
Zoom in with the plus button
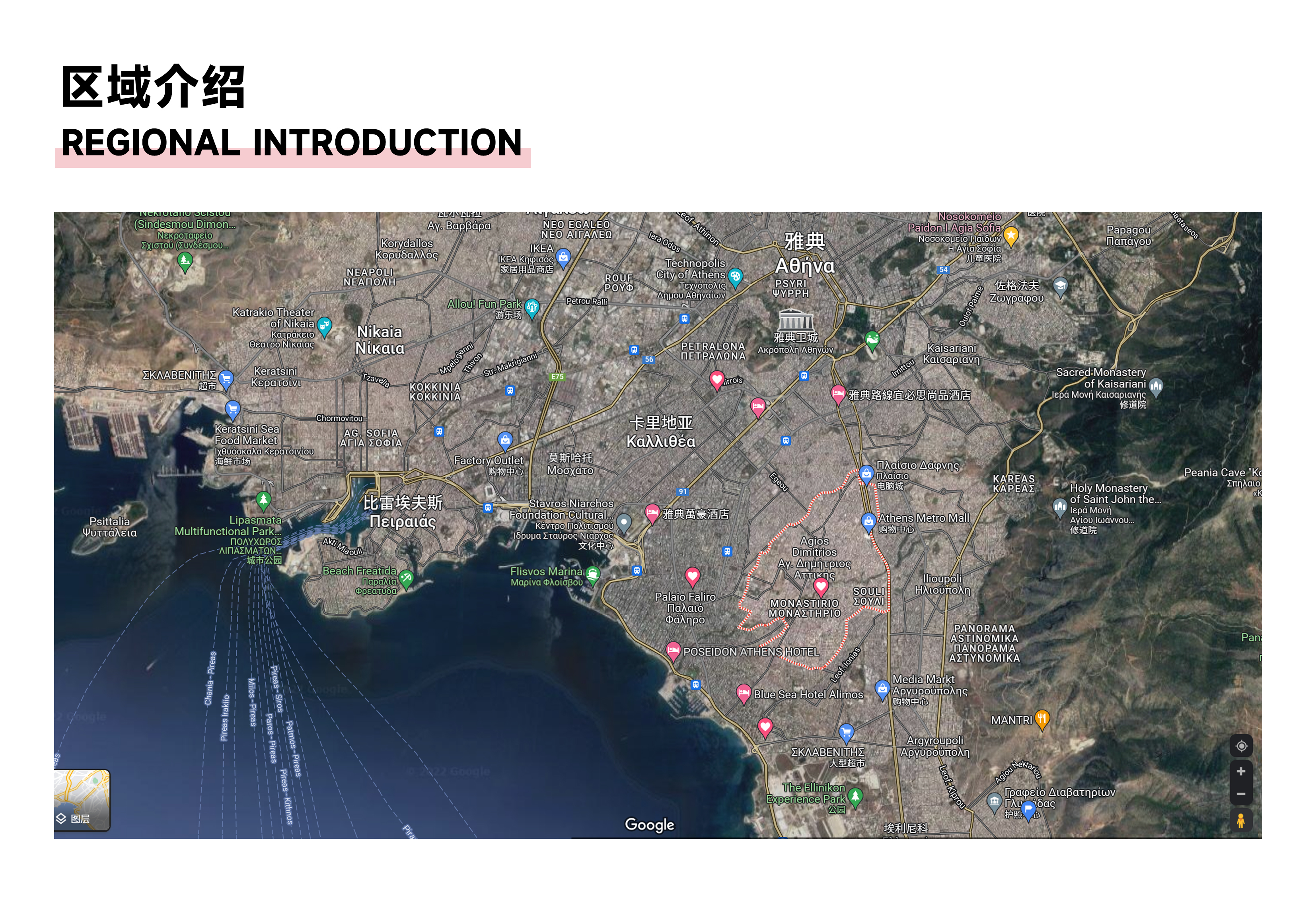click(1241, 771)
